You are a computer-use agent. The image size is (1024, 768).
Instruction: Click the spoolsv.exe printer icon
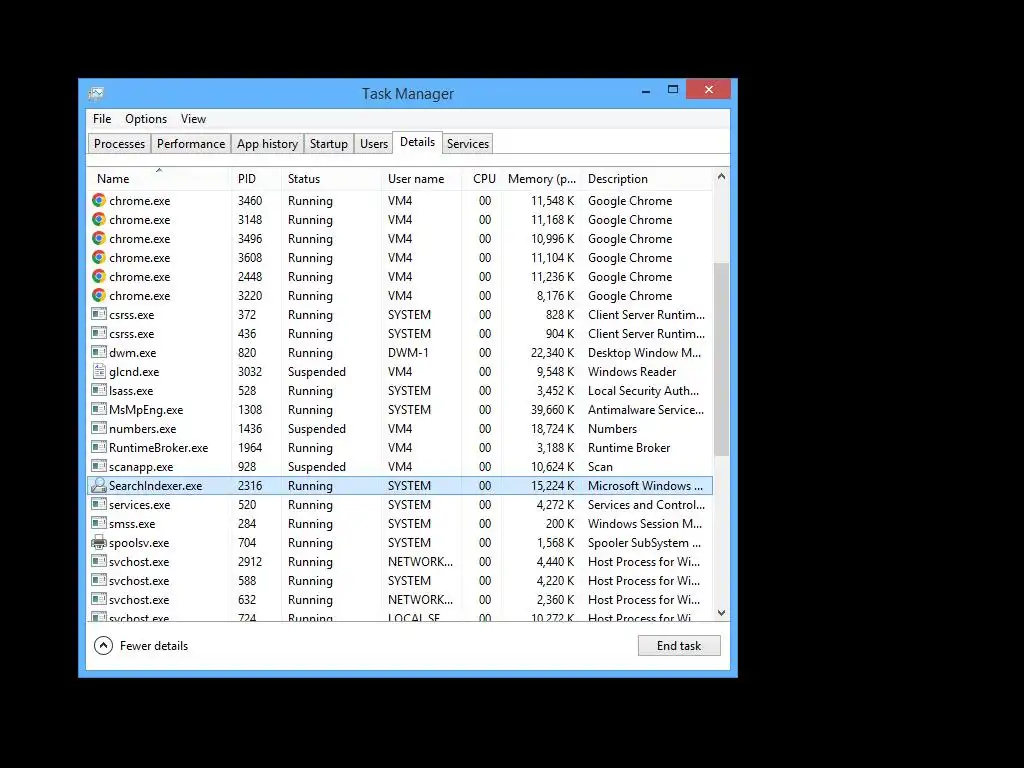pyautogui.click(x=99, y=542)
